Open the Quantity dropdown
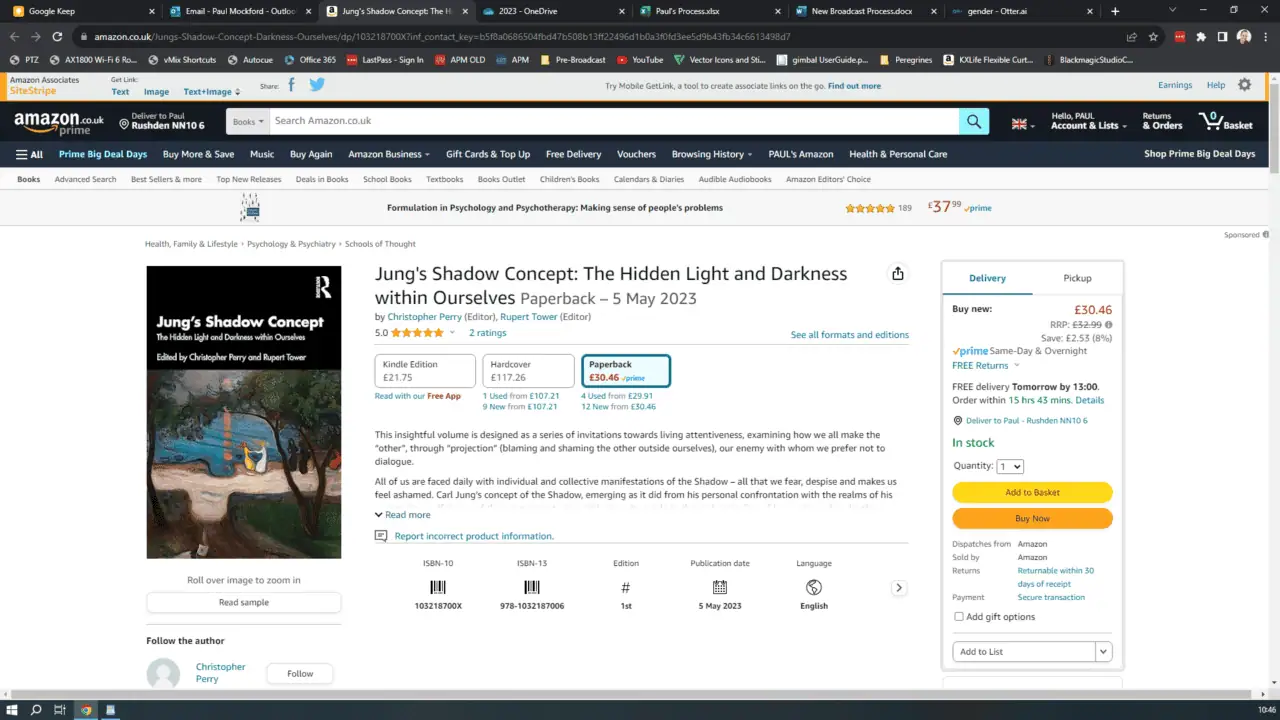Viewport: 1280px width, 720px height. tap(1010, 466)
